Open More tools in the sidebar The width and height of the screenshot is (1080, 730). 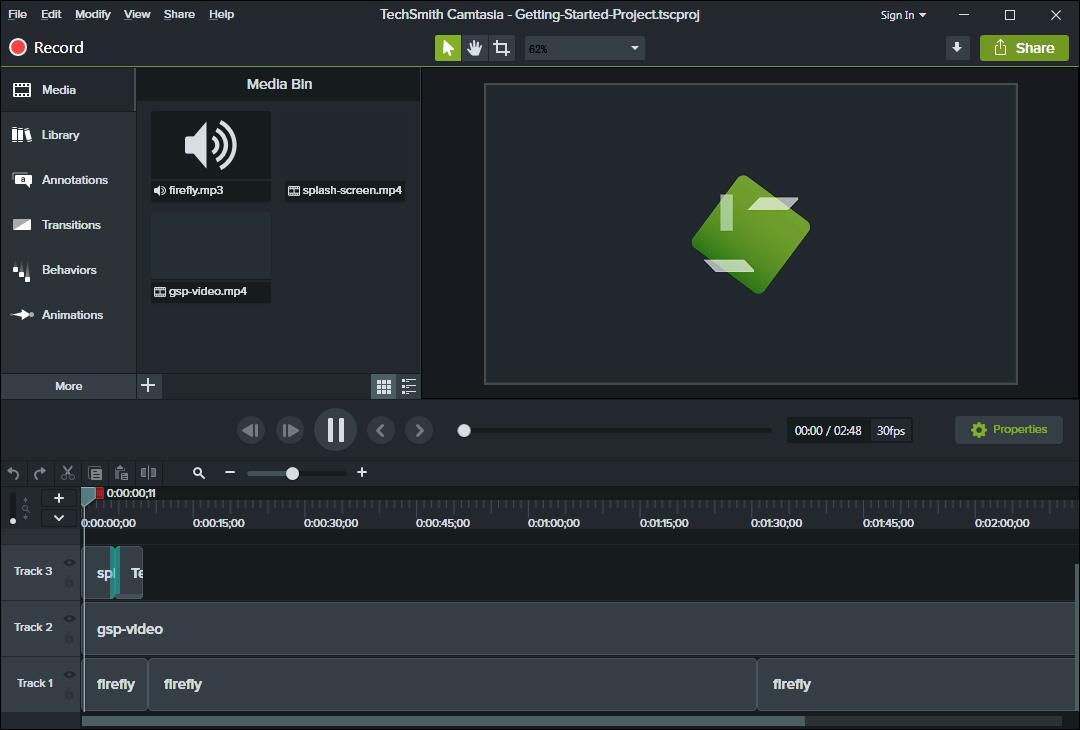click(68, 386)
